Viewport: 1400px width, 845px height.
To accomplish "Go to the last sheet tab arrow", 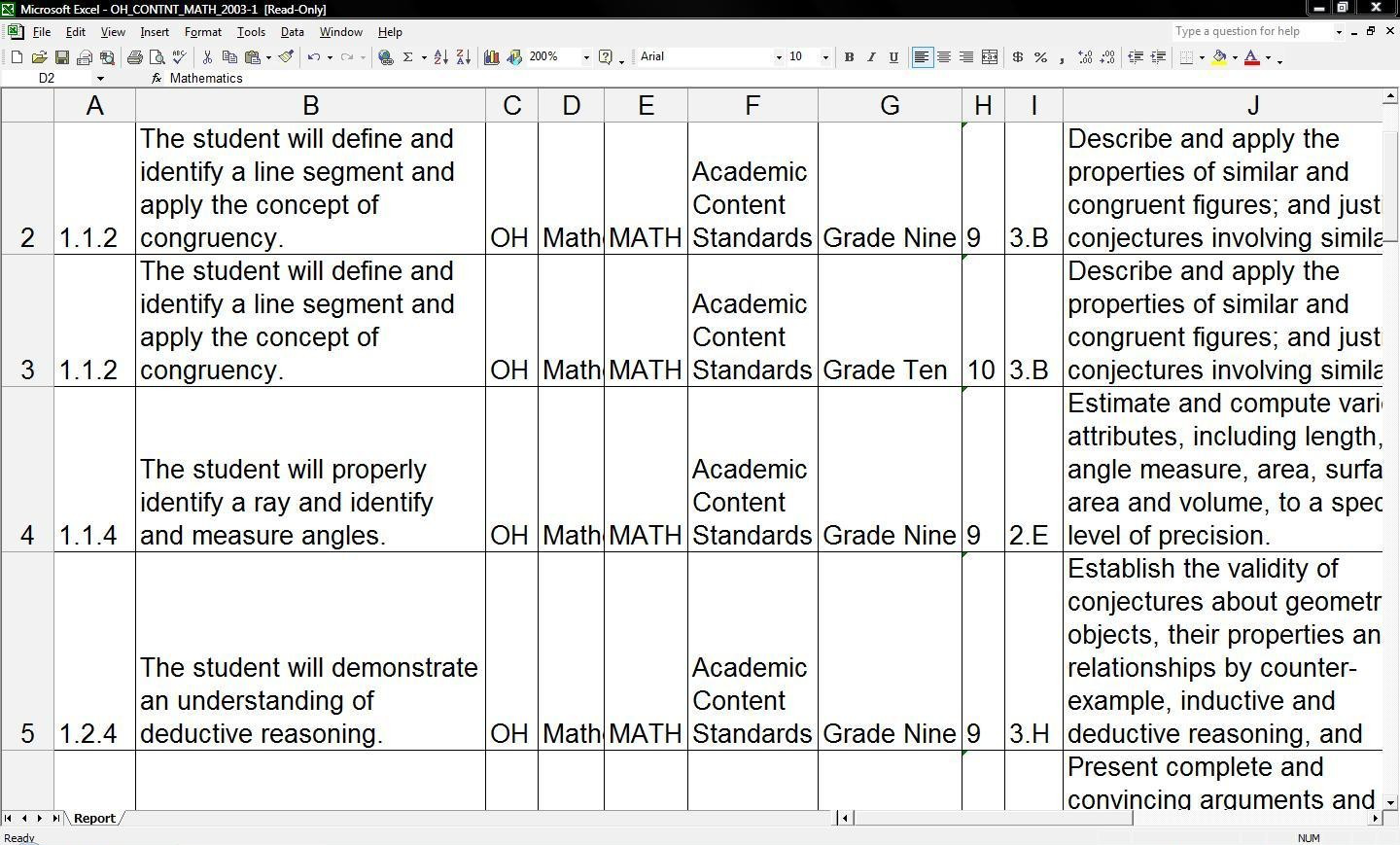I will coord(55,819).
